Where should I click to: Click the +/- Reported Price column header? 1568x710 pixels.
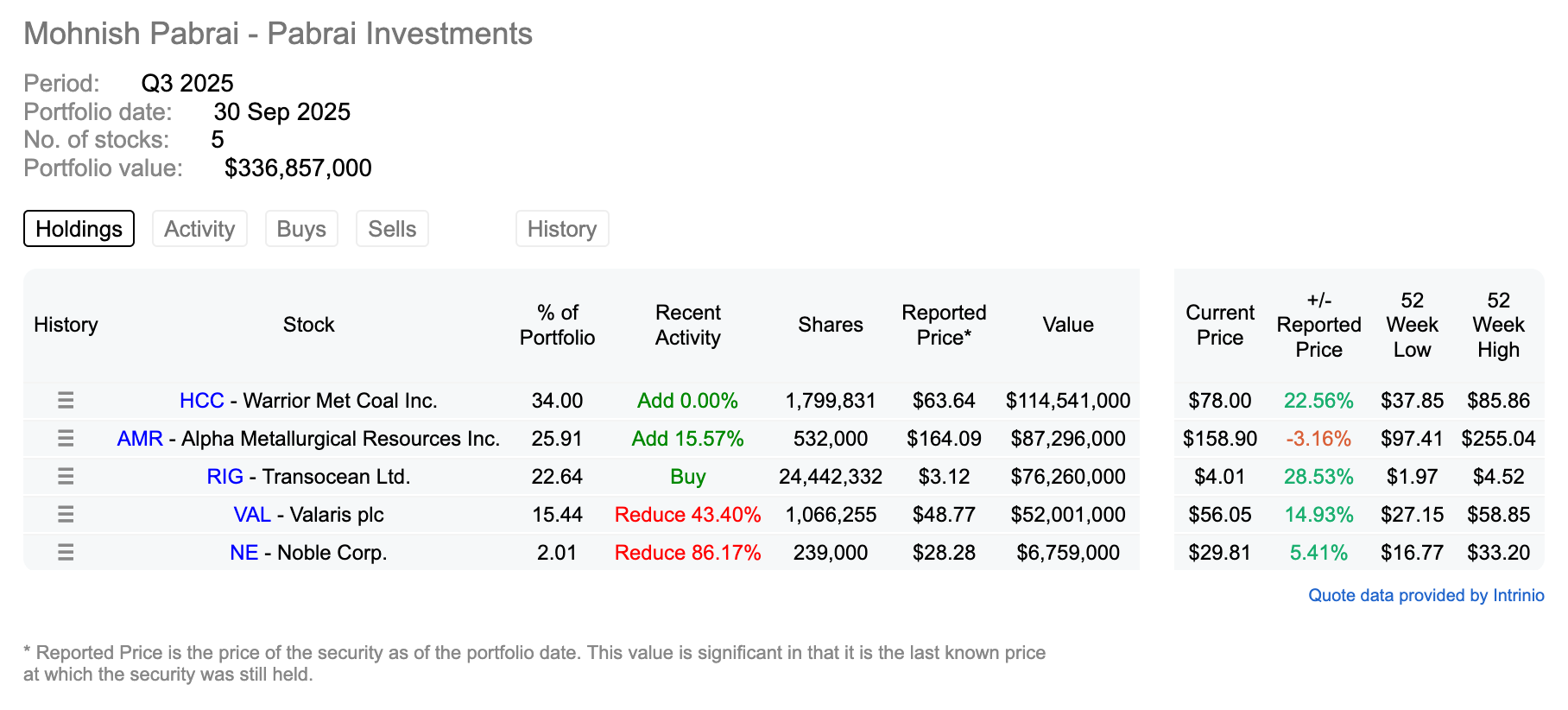[x=1318, y=325]
